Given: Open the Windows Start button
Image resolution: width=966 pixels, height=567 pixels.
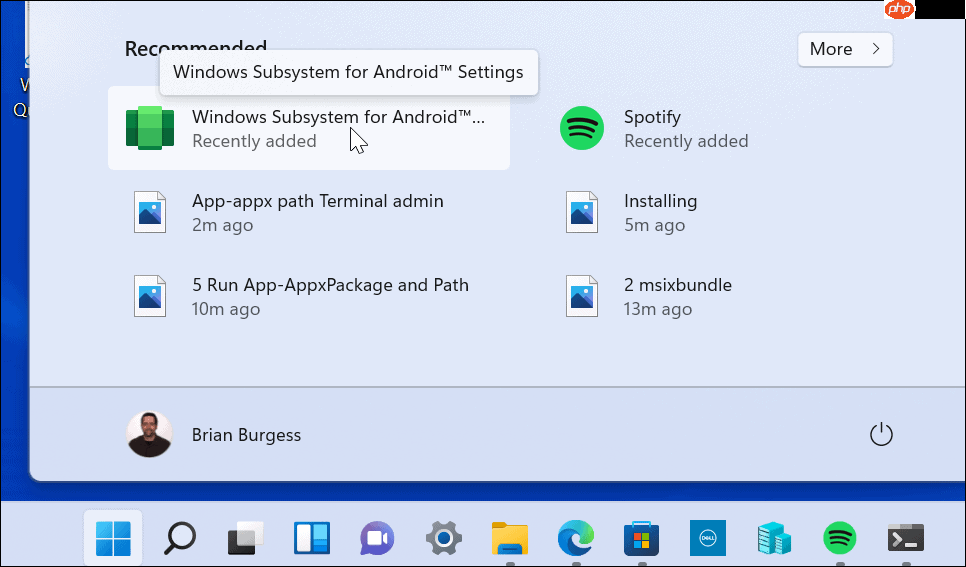Looking at the screenshot, I should 113,538.
